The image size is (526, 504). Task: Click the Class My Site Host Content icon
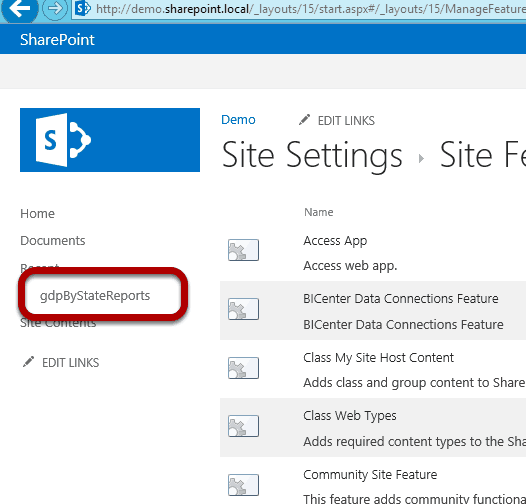(243, 368)
